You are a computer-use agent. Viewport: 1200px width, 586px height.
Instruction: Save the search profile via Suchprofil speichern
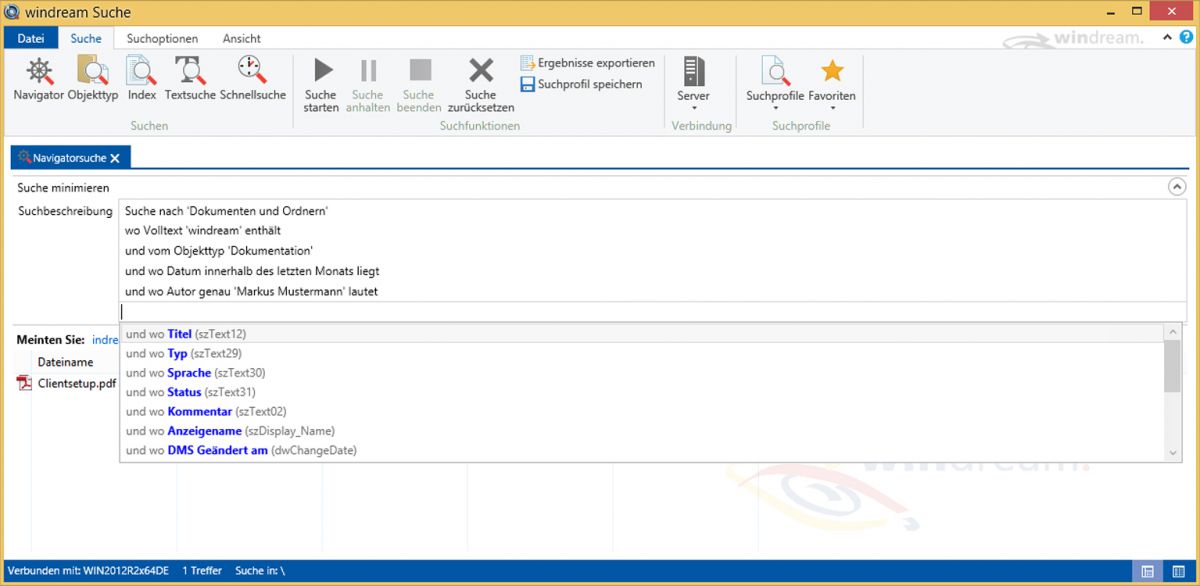point(581,85)
